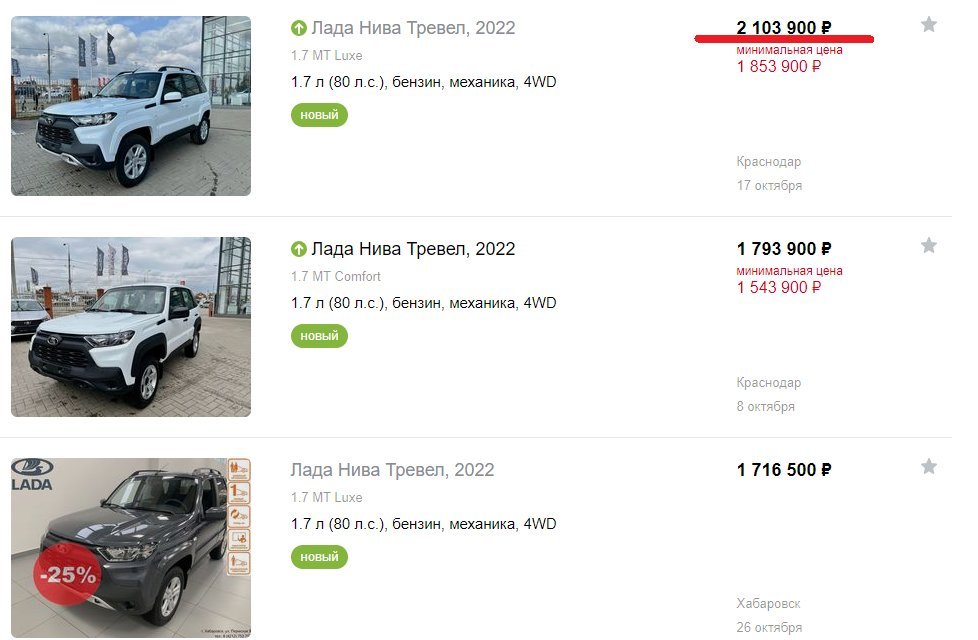Image resolution: width=978 pixels, height=640 pixels.
Task: Click новый badge on Comfort listing
Action: pyautogui.click(x=319, y=336)
